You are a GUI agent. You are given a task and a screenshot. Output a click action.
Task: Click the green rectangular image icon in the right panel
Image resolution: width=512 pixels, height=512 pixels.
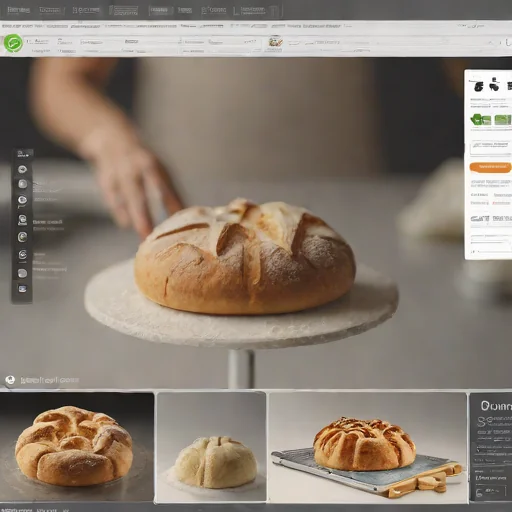click(x=503, y=119)
